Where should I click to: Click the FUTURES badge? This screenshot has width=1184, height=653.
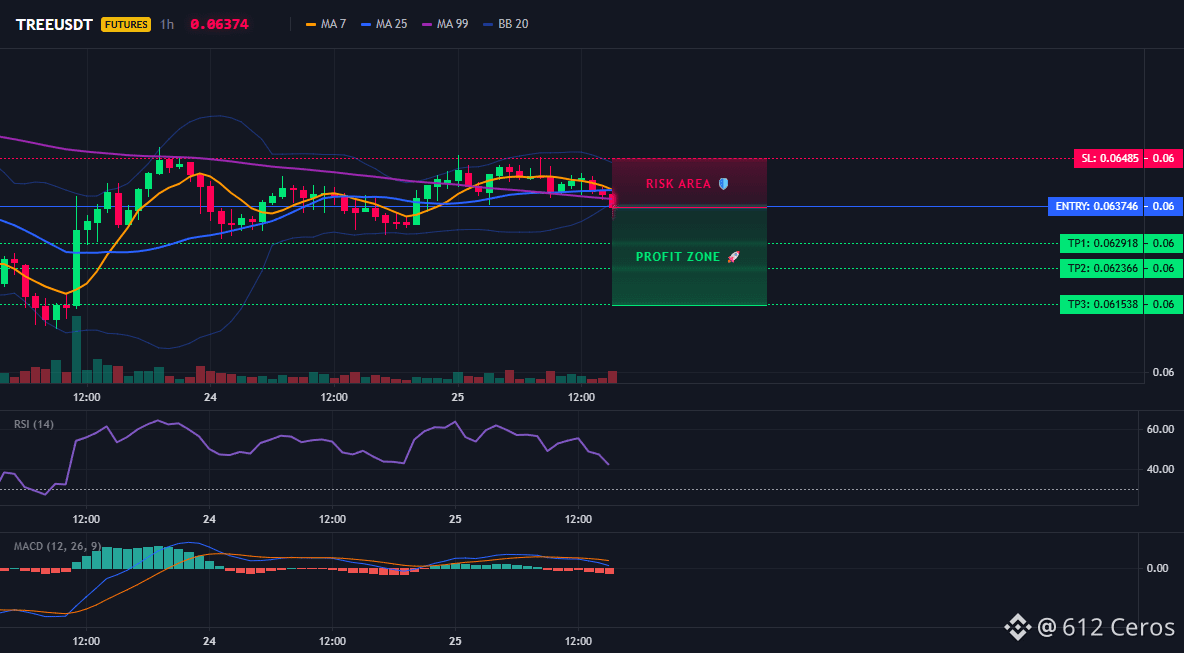(126, 24)
